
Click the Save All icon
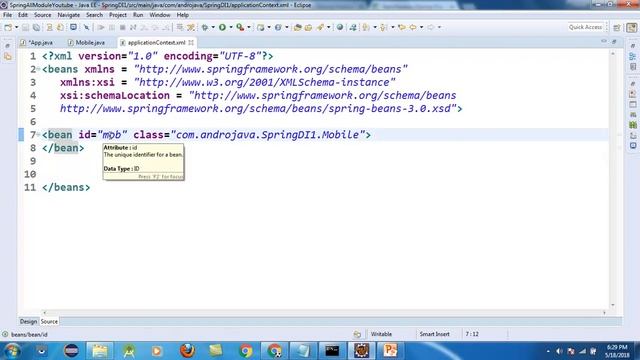pyautogui.click(x=36, y=27)
